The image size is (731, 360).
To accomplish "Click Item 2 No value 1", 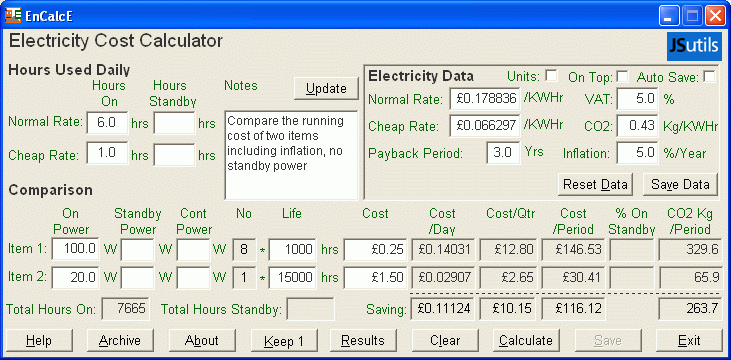I will pos(244,277).
